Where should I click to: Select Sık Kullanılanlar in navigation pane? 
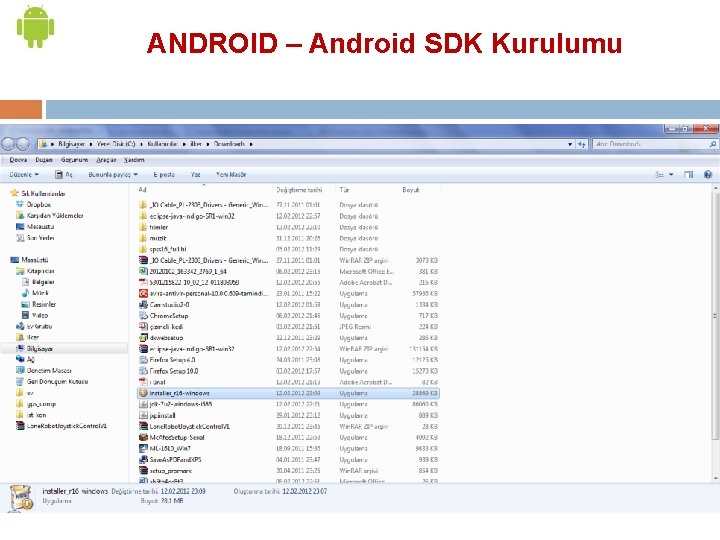(43, 193)
